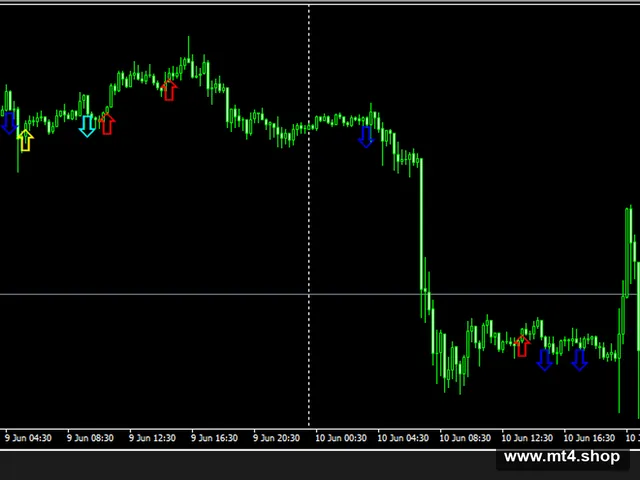
Task: Select the dotted vertical day separator line
Action: [309, 216]
